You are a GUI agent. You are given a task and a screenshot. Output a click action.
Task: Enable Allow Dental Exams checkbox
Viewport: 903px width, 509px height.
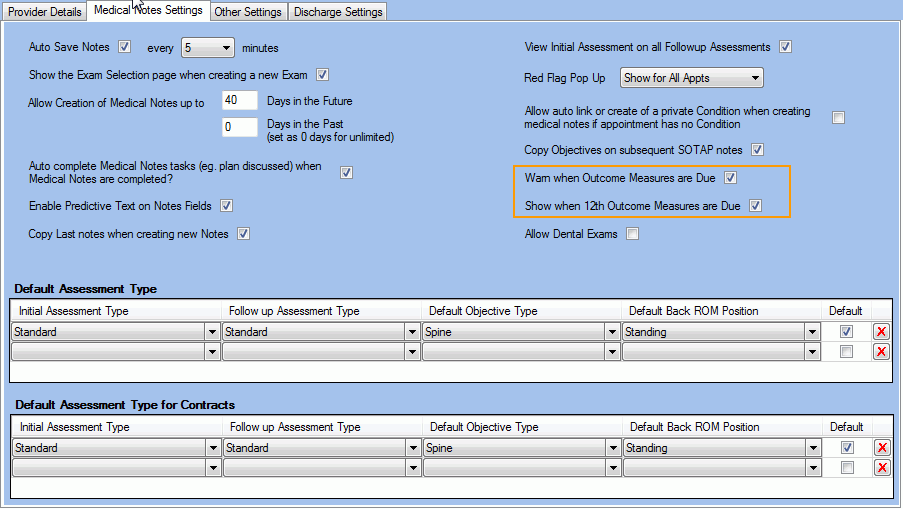(632, 234)
